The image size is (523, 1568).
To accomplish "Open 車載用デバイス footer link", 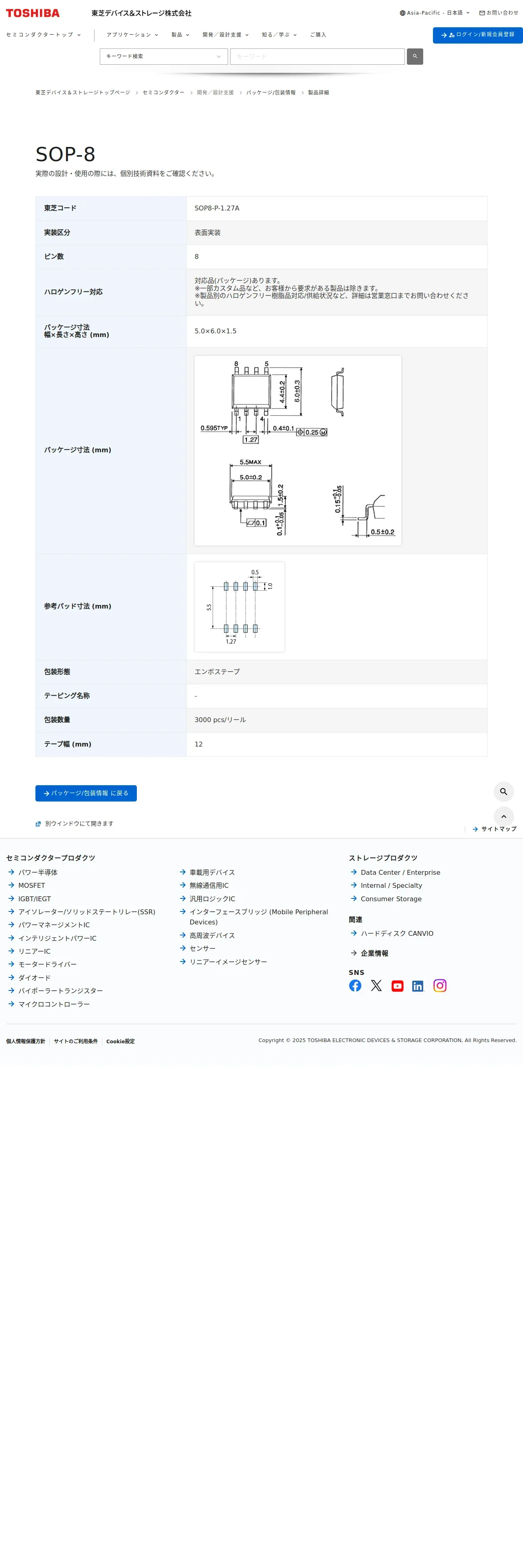I will tap(212, 872).
